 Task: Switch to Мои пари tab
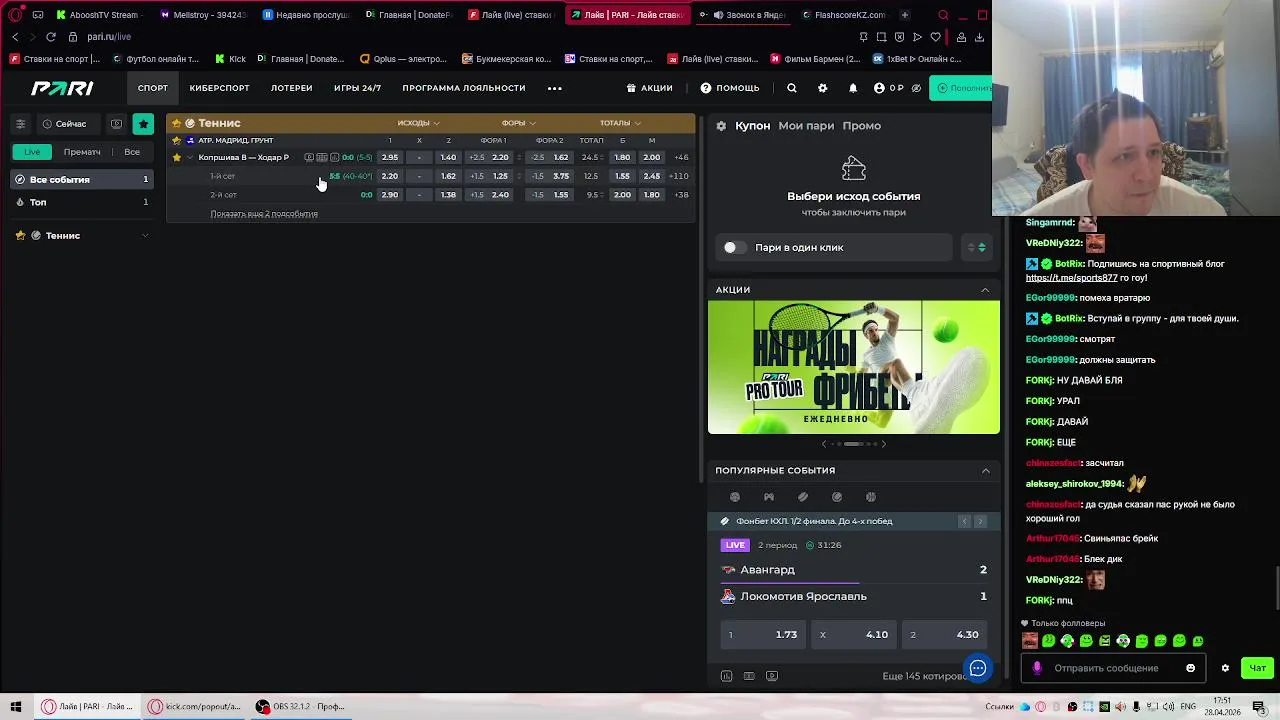tap(806, 126)
